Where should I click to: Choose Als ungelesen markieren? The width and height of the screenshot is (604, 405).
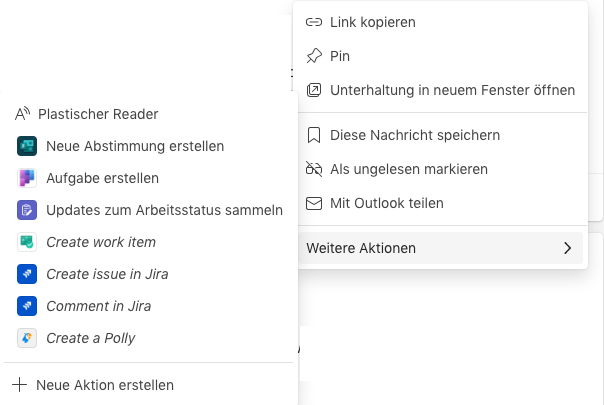pos(408,169)
